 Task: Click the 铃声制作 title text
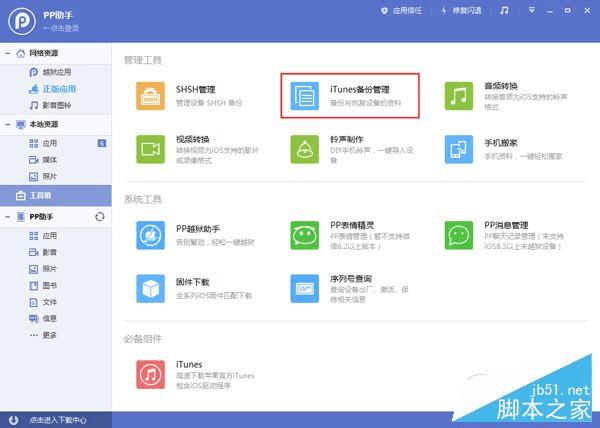click(x=347, y=139)
